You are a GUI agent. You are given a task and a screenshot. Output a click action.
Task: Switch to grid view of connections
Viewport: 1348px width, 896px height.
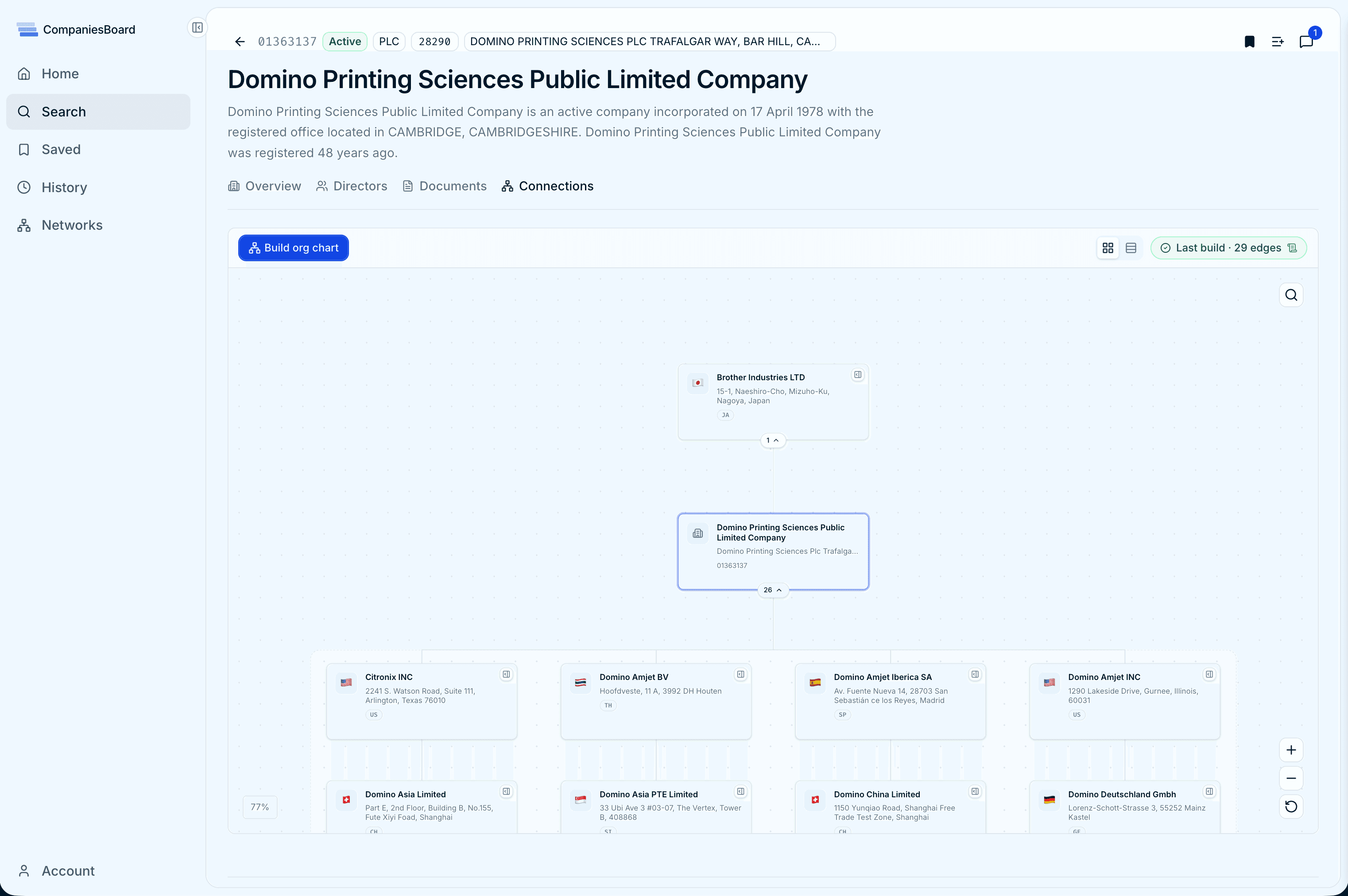pos(1108,248)
